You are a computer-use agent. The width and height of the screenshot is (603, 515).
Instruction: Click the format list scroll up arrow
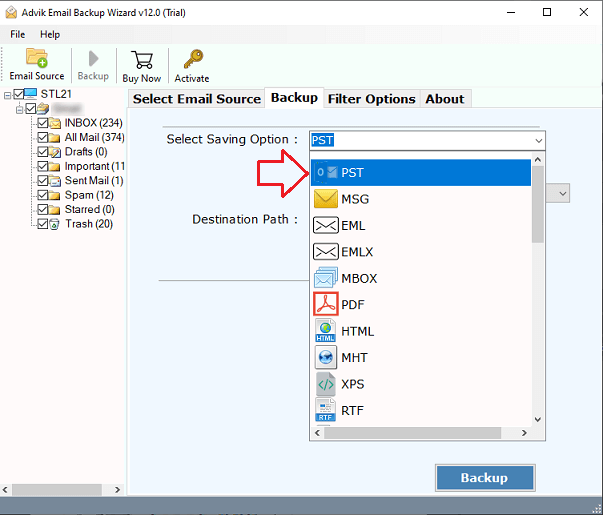coord(538,159)
